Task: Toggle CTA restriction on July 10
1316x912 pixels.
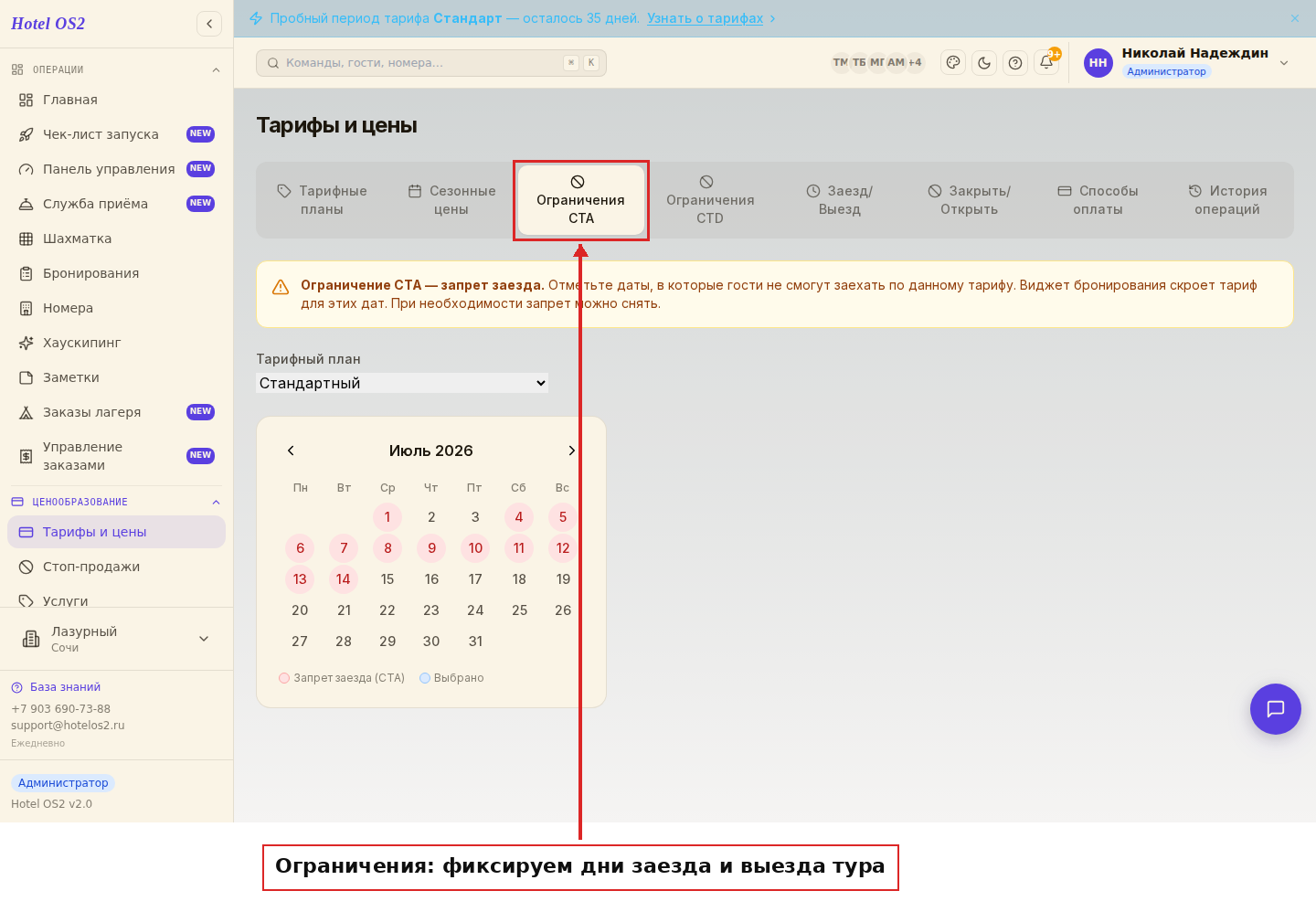Action: pyautogui.click(x=475, y=548)
